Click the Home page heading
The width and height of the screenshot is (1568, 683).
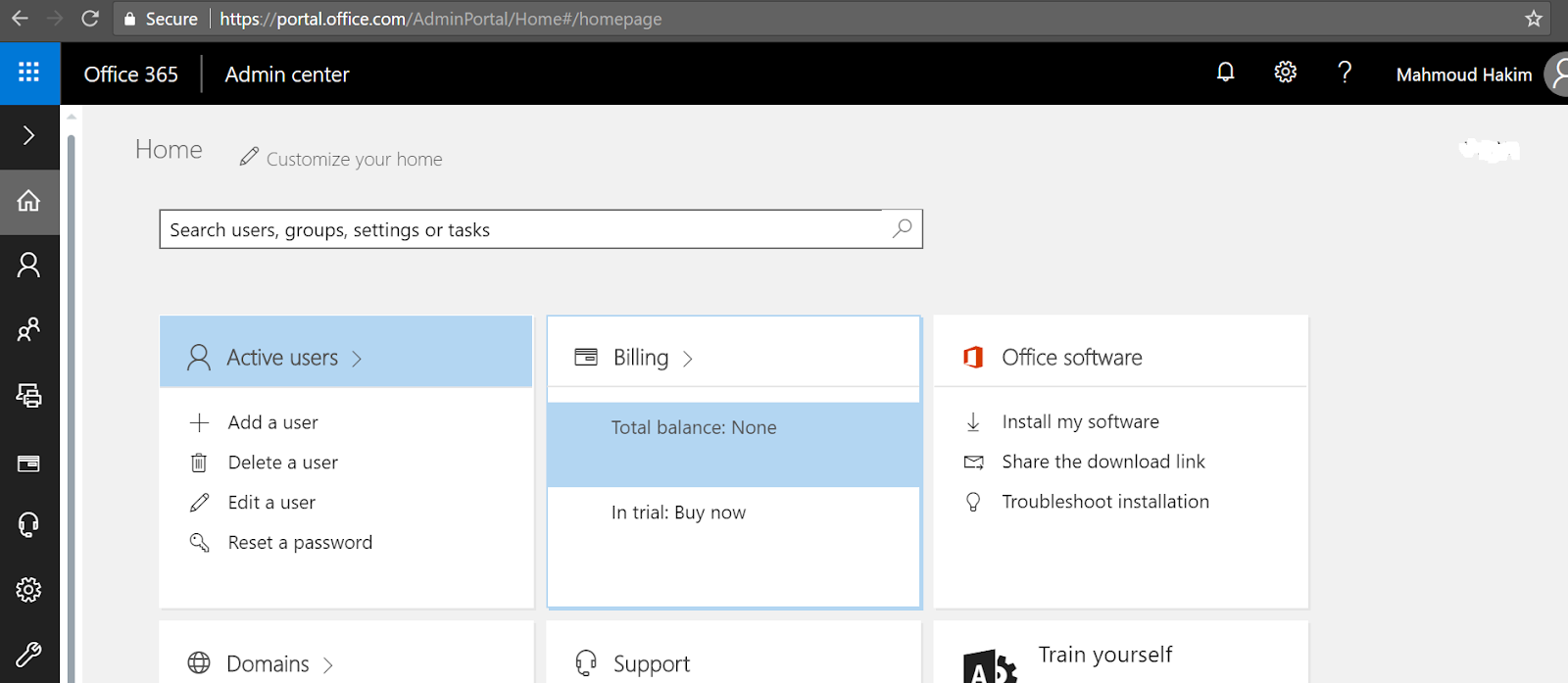tap(169, 150)
